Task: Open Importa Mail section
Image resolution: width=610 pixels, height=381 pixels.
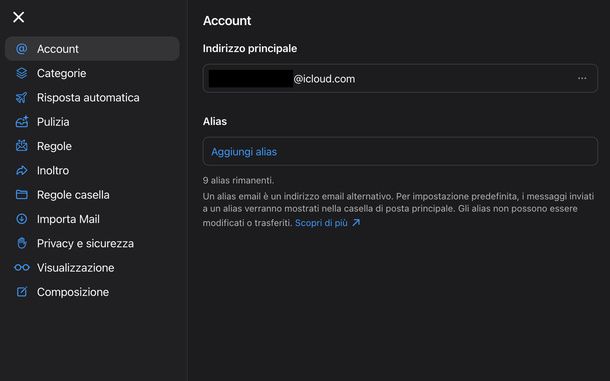Action: click(92, 219)
